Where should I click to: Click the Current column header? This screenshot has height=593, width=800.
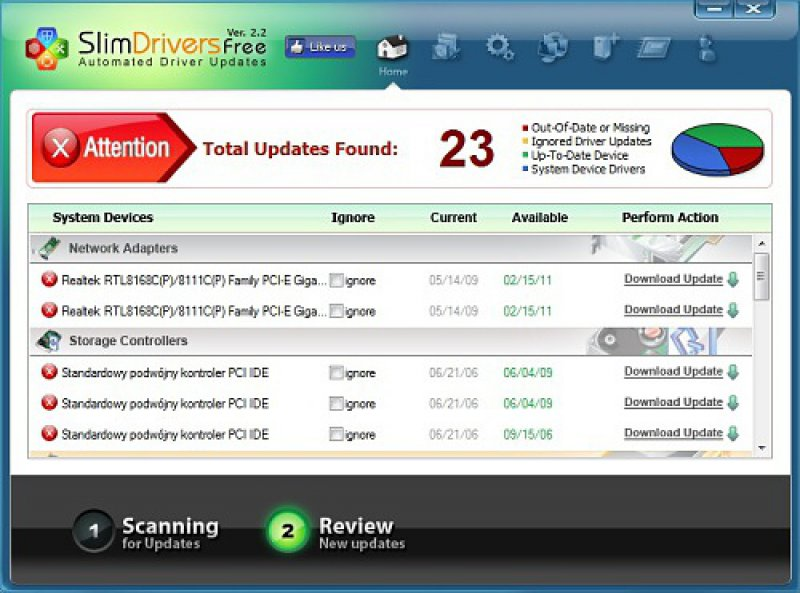(x=453, y=217)
